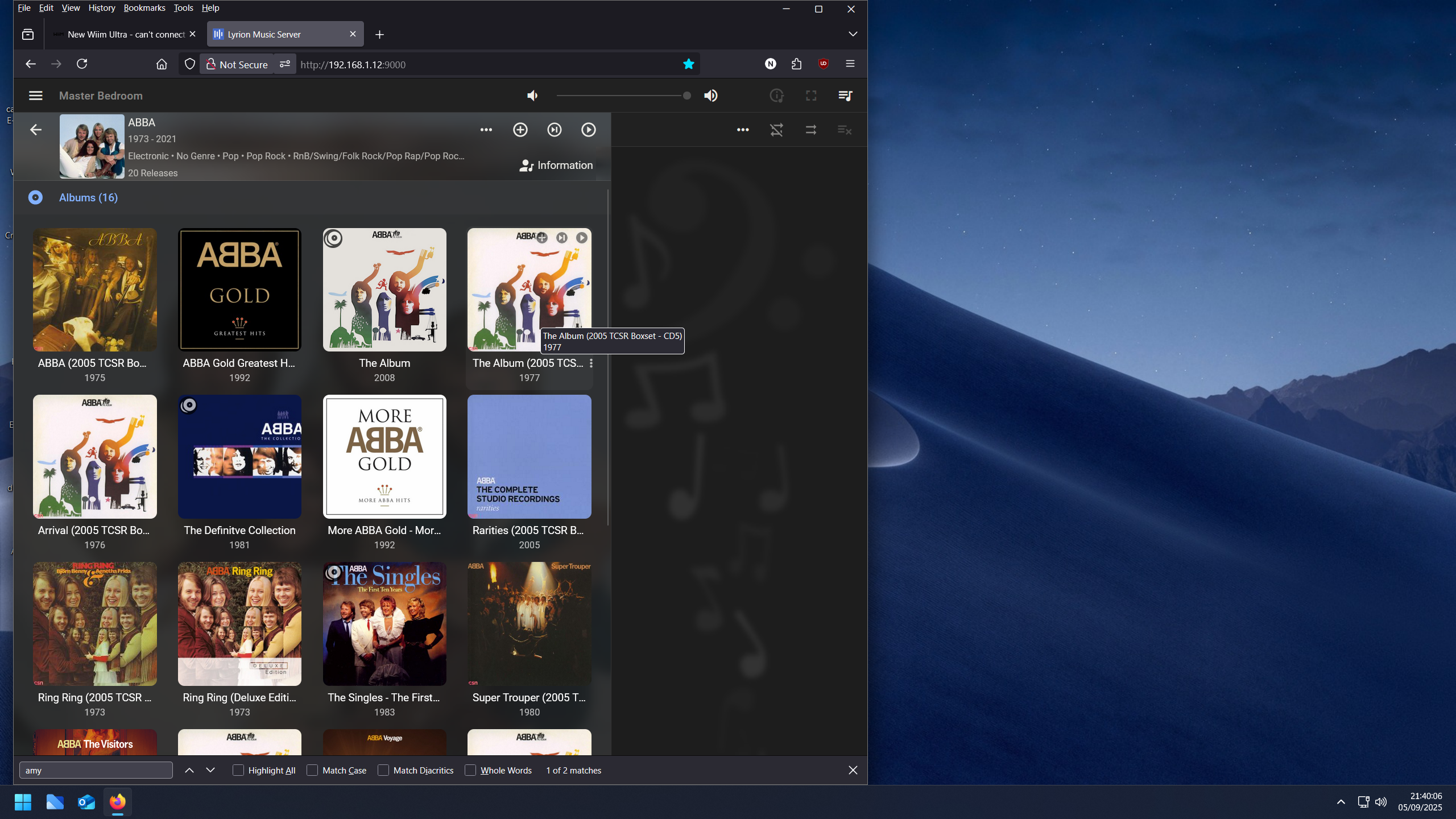This screenshot has width=1456, height=819.
Task: Open The Definitve Collection title
Action: pyautogui.click(x=239, y=530)
